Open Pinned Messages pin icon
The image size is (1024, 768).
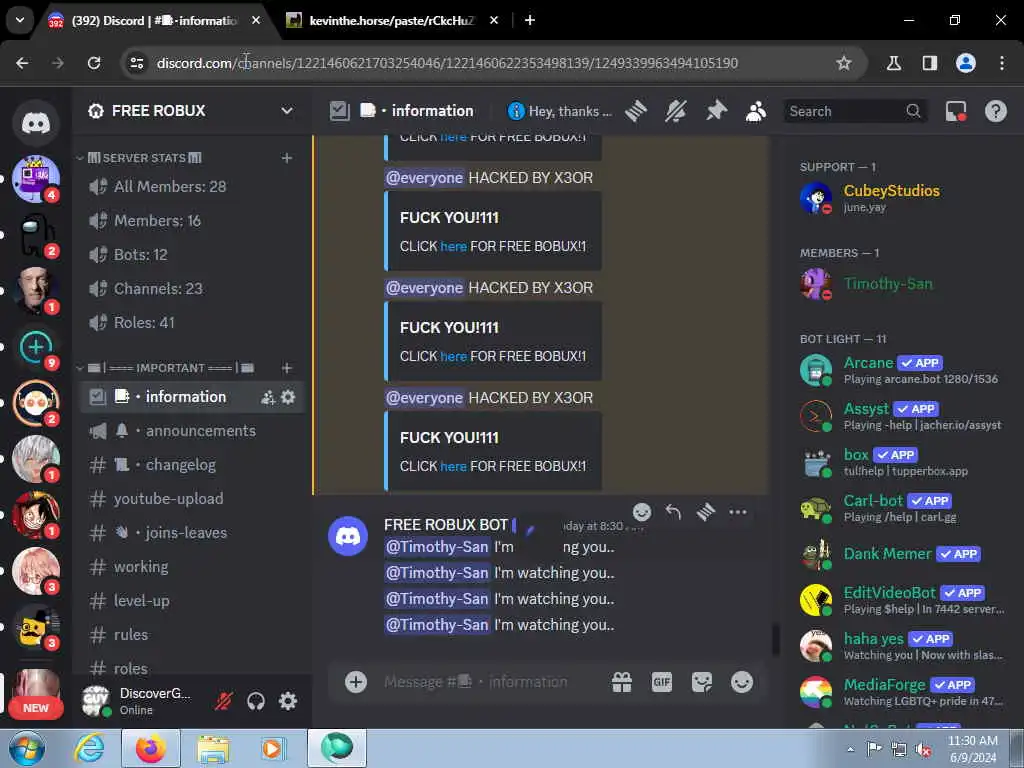pos(716,111)
